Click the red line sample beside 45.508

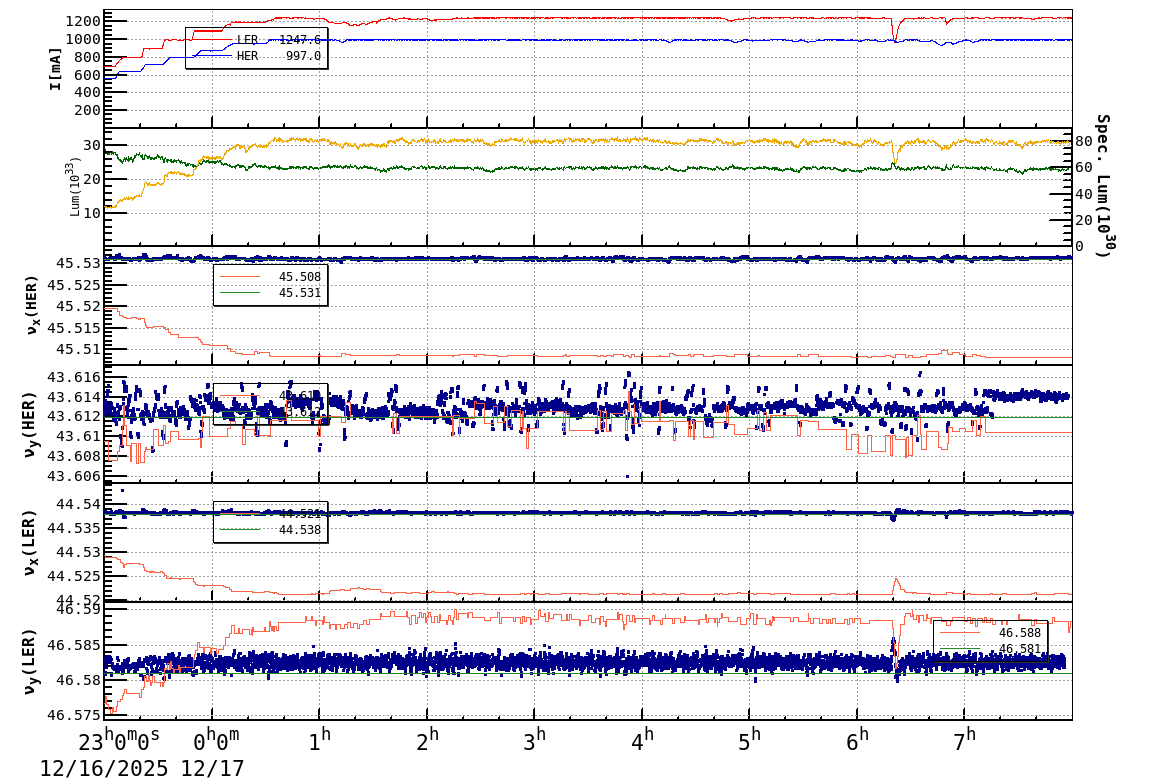point(240,277)
